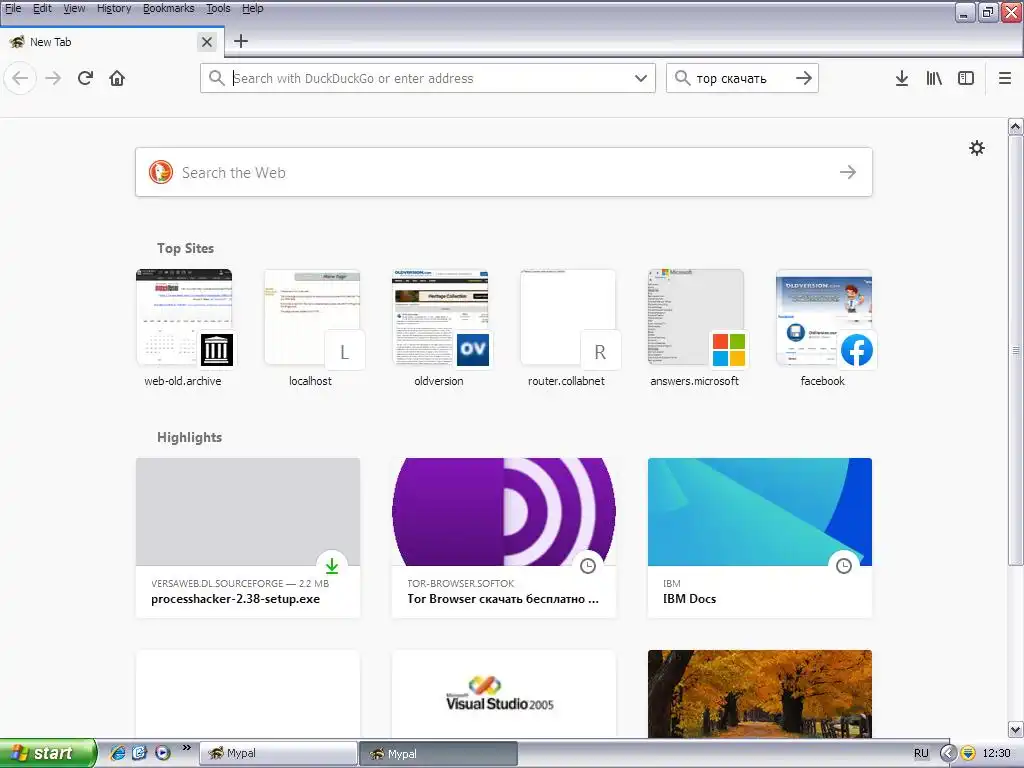Screen dimensions: 1024x768
Task: Toggle the sidebar panel icon
Action: pyautogui.click(x=966, y=78)
